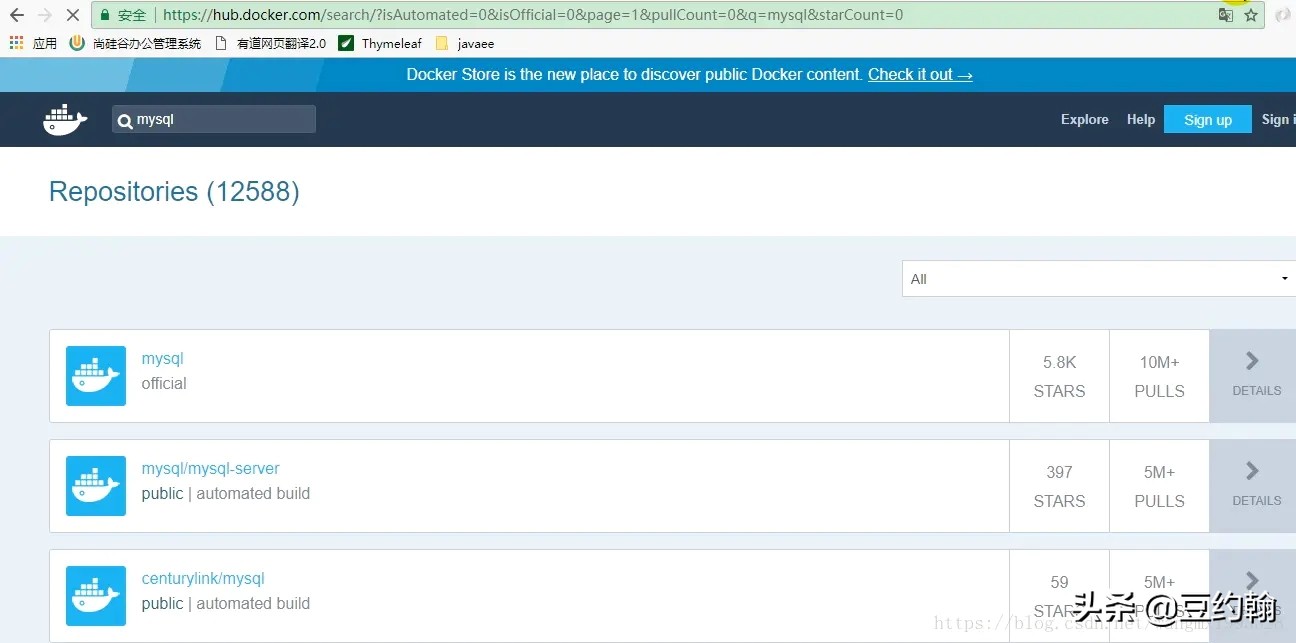
Task: Open the javaee bookmark folder
Action: tap(465, 43)
